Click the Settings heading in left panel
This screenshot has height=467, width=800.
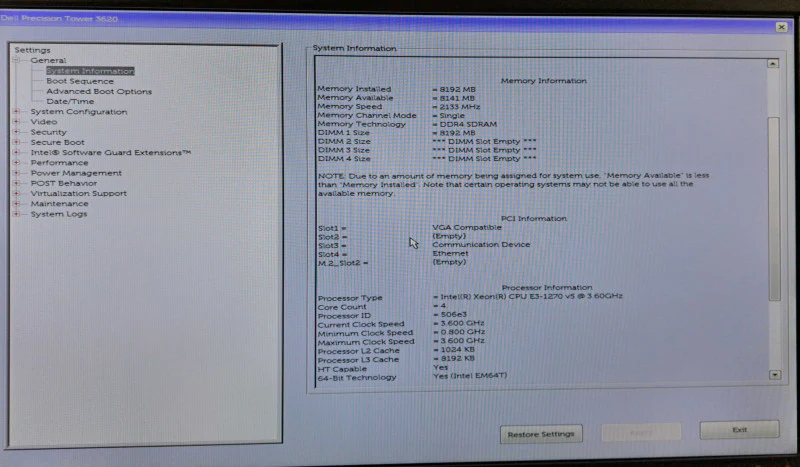coord(33,50)
